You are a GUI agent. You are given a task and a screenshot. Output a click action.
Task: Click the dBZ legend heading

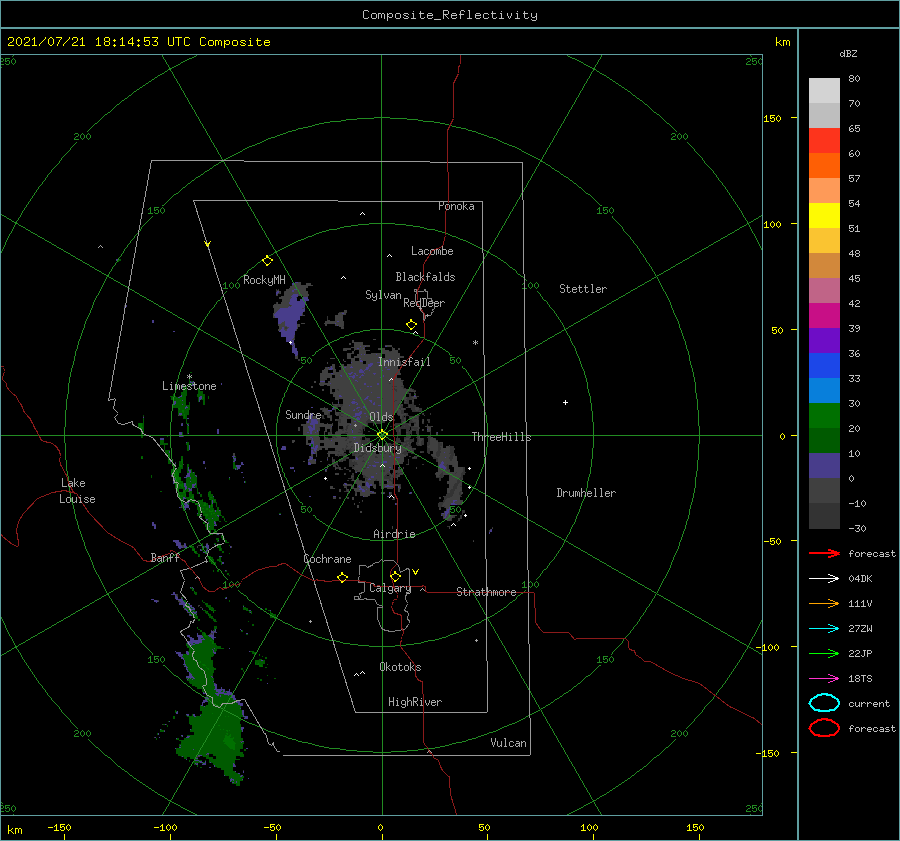tap(848, 53)
